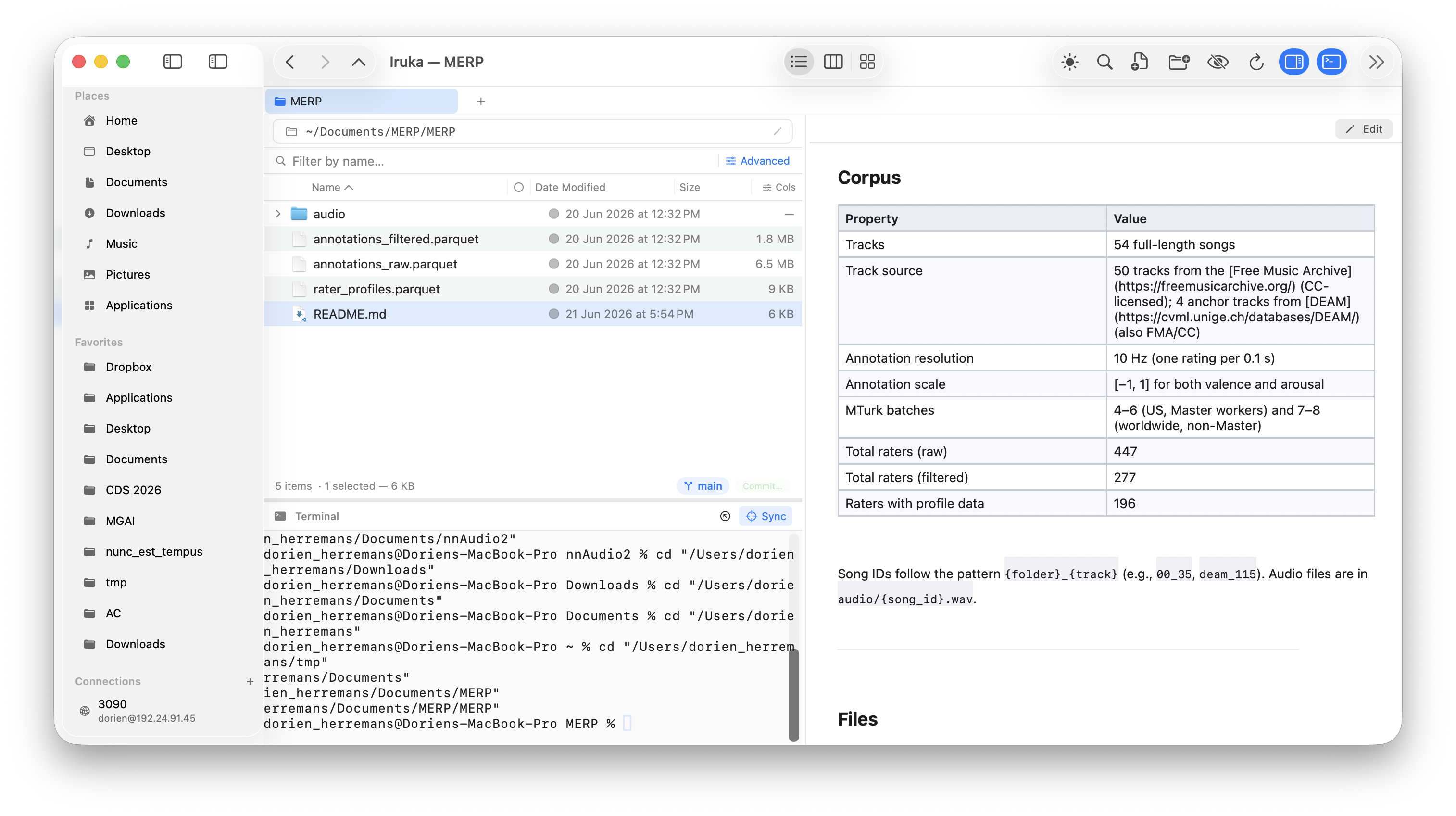Toggle hidden files eye icon
The height and width of the screenshot is (816, 1456).
[1218, 62]
